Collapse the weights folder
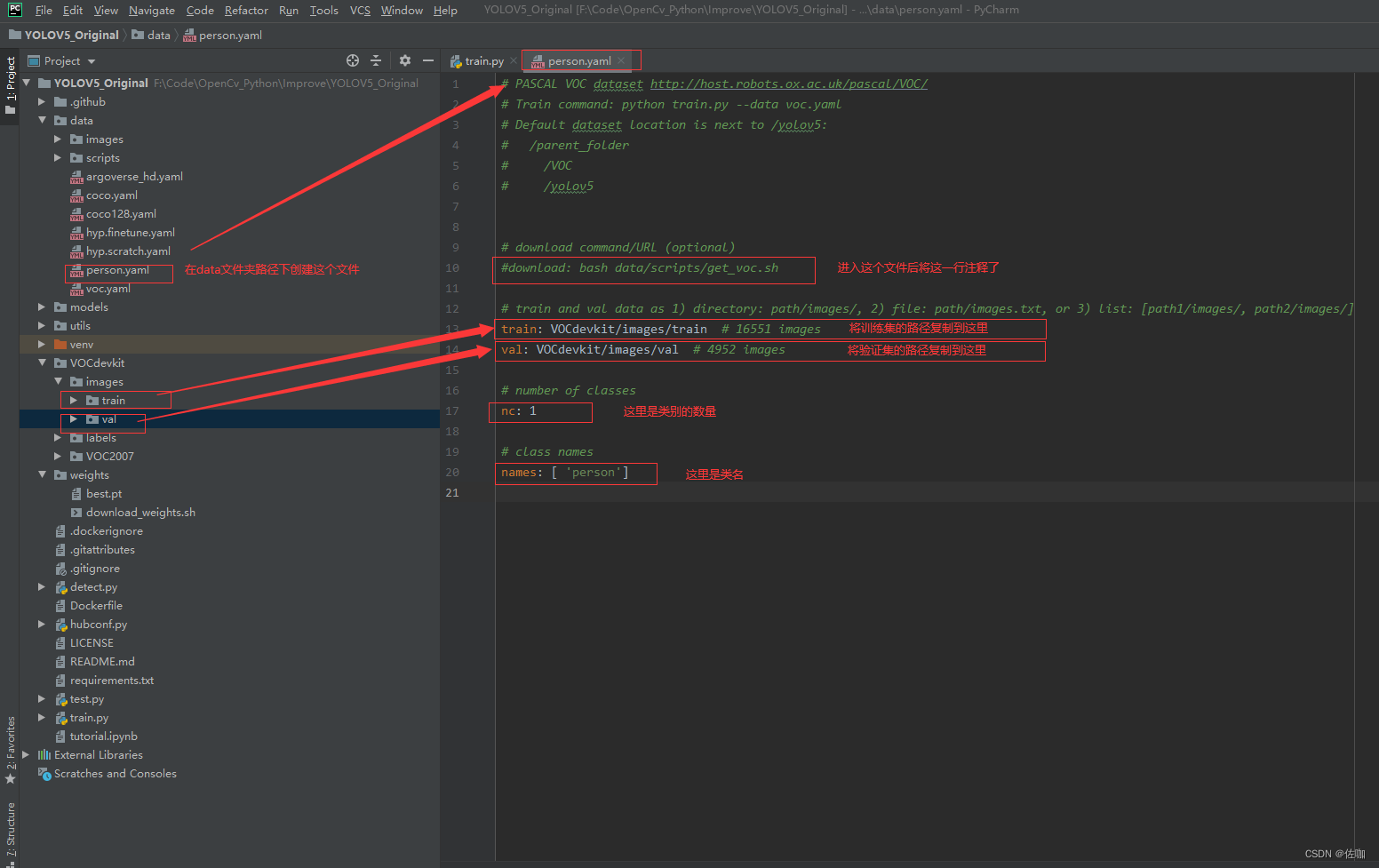The image size is (1379, 868). (x=42, y=474)
